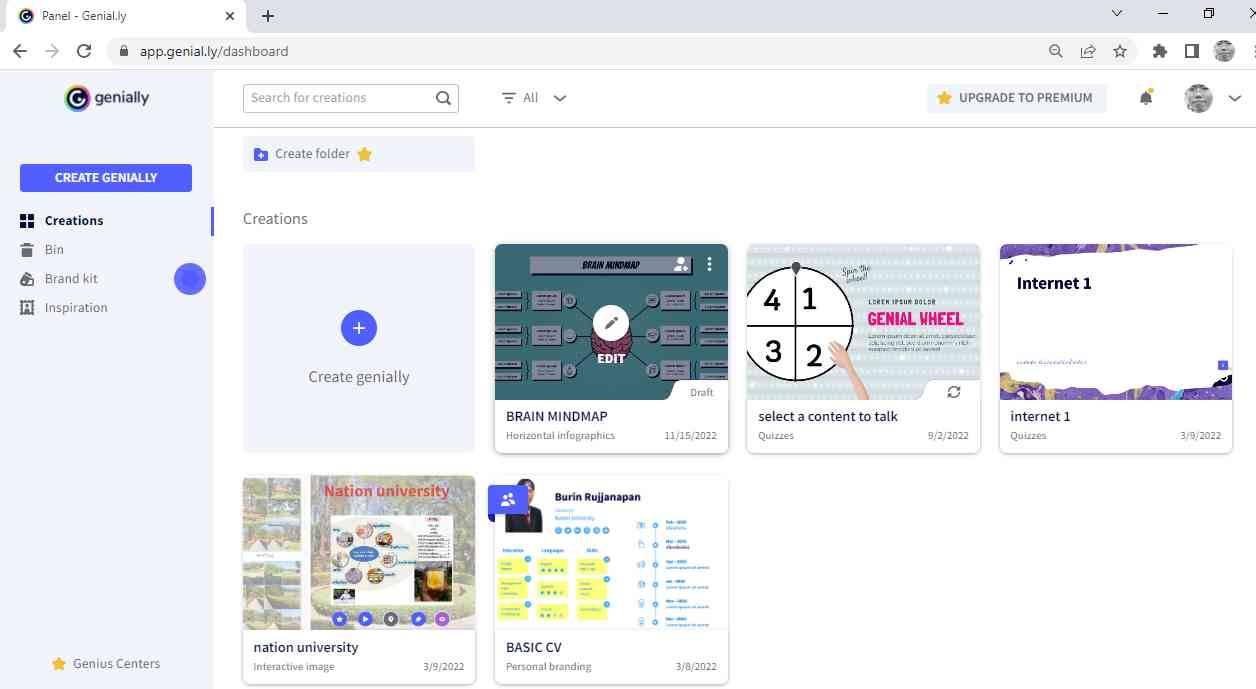
Task: Go back in Chrome
Action: [20, 51]
